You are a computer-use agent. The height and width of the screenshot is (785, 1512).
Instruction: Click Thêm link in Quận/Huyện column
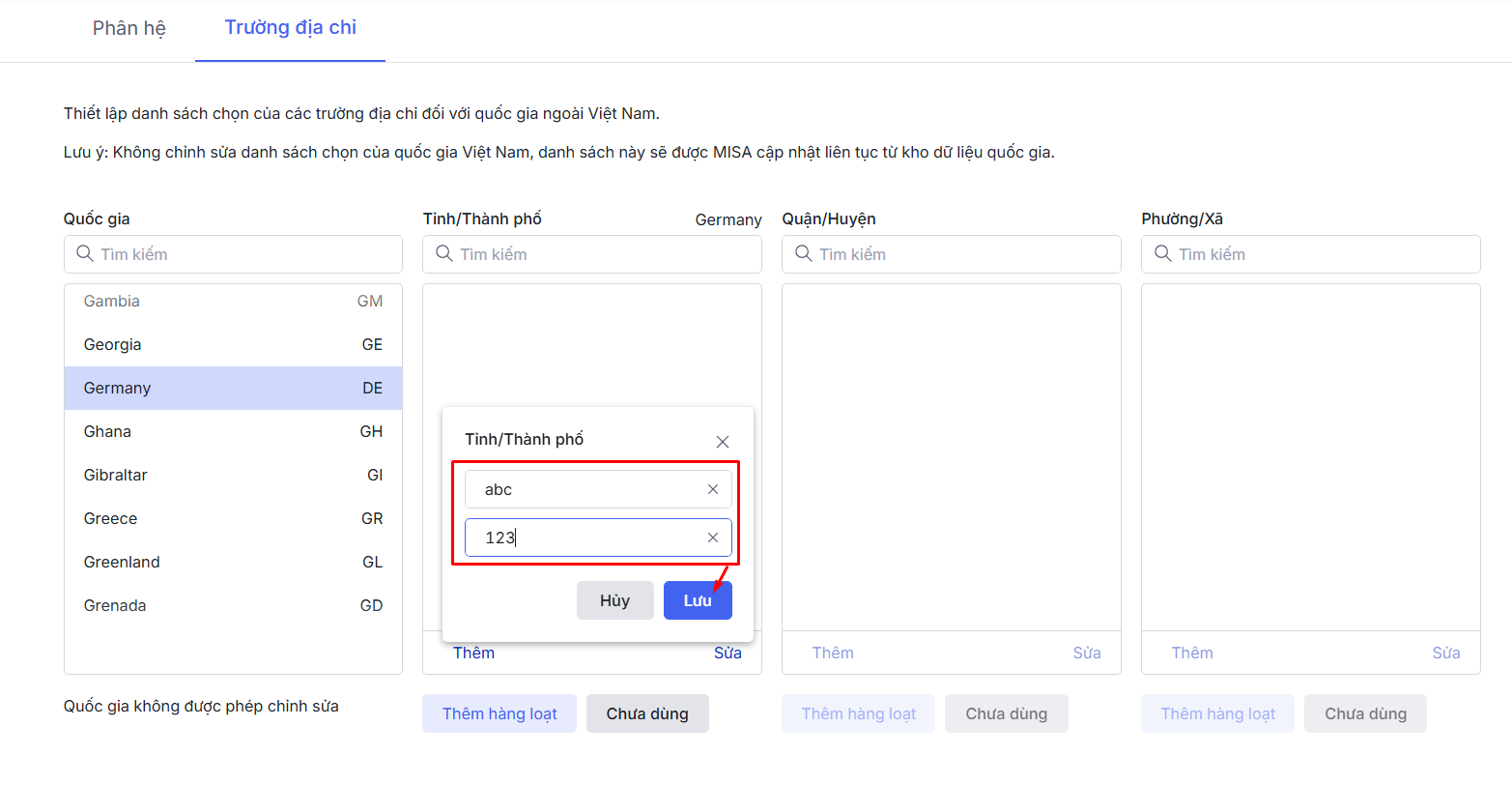(833, 654)
